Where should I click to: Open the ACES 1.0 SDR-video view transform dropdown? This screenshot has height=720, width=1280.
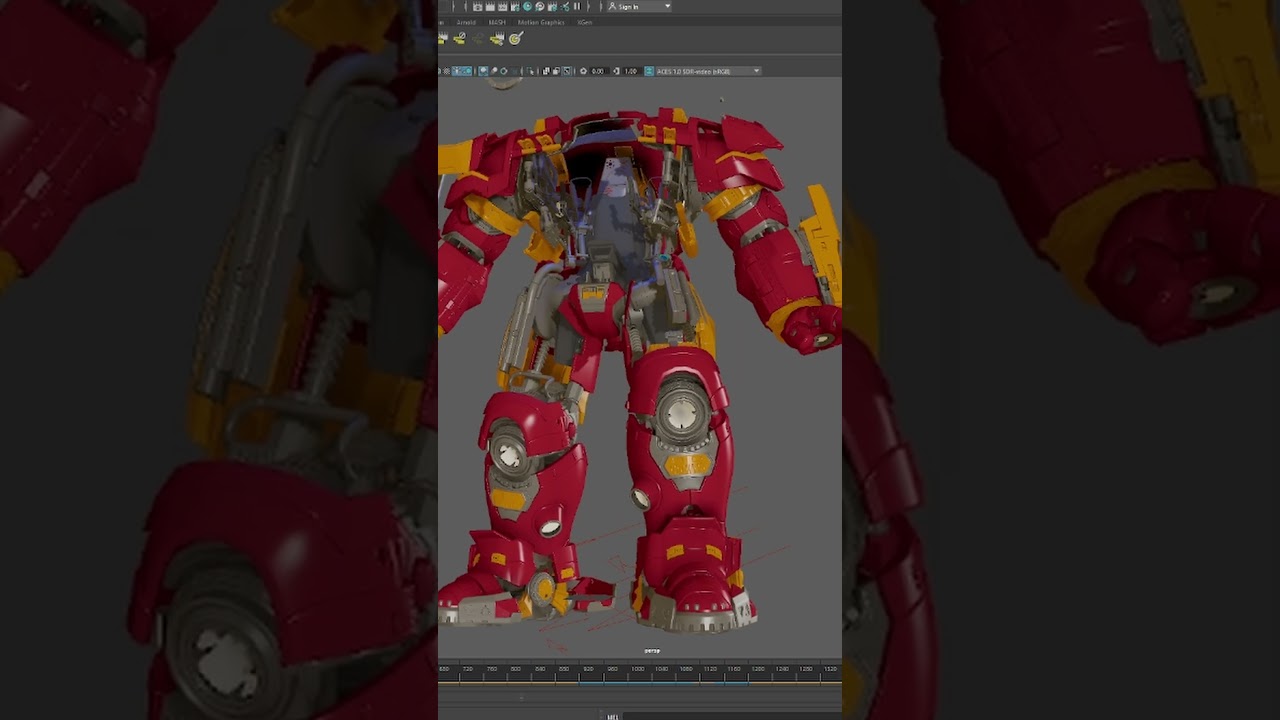pos(709,71)
